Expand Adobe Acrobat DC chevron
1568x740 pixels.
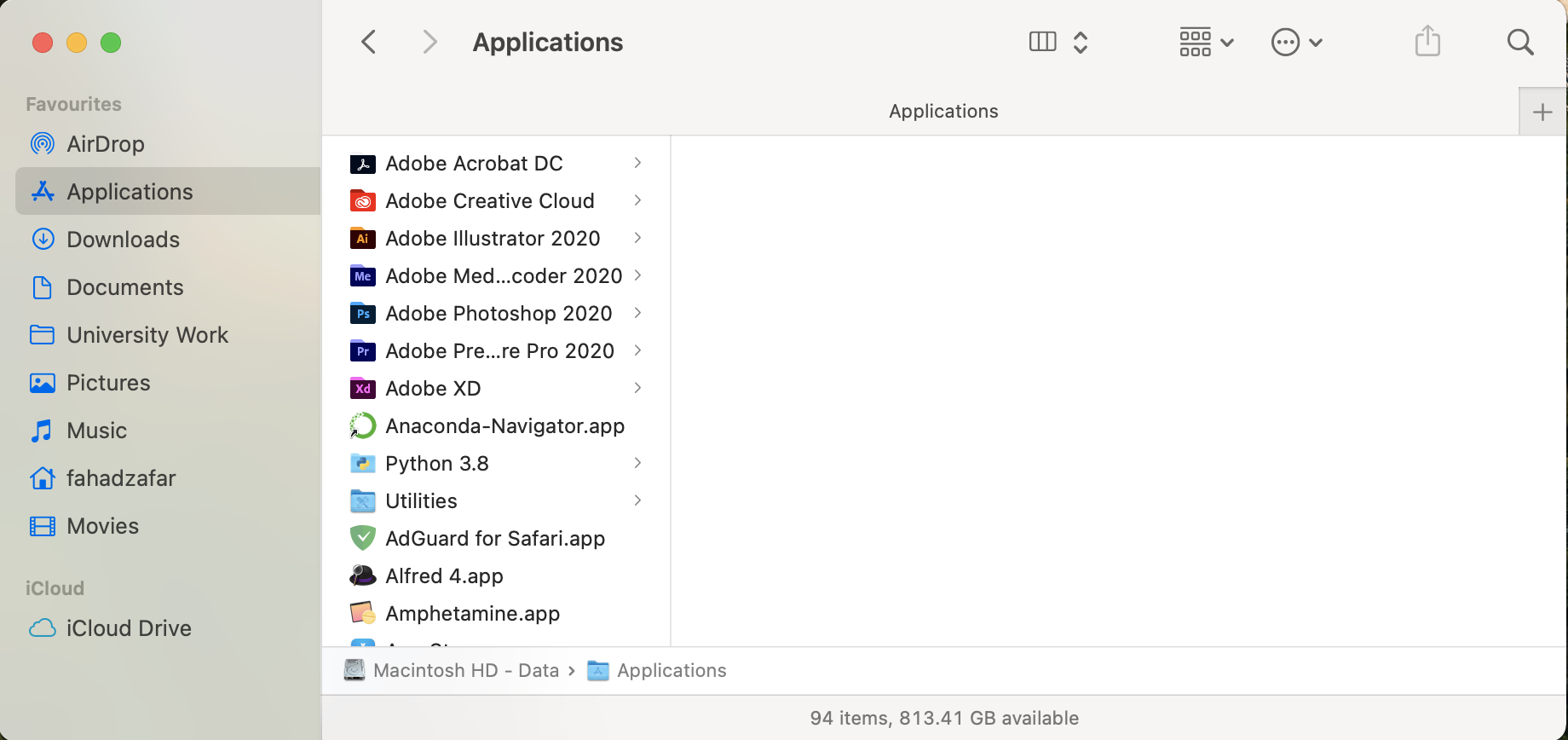point(637,163)
